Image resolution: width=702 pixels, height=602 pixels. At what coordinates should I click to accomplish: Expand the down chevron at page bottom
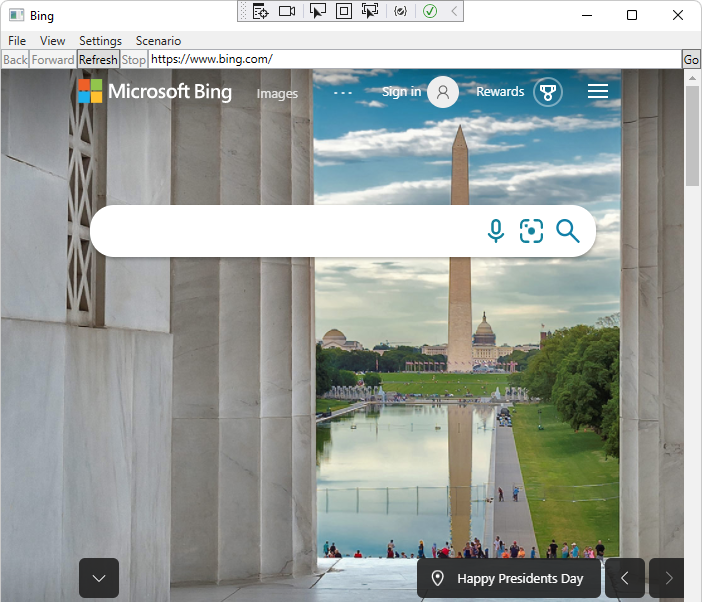pyautogui.click(x=99, y=578)
